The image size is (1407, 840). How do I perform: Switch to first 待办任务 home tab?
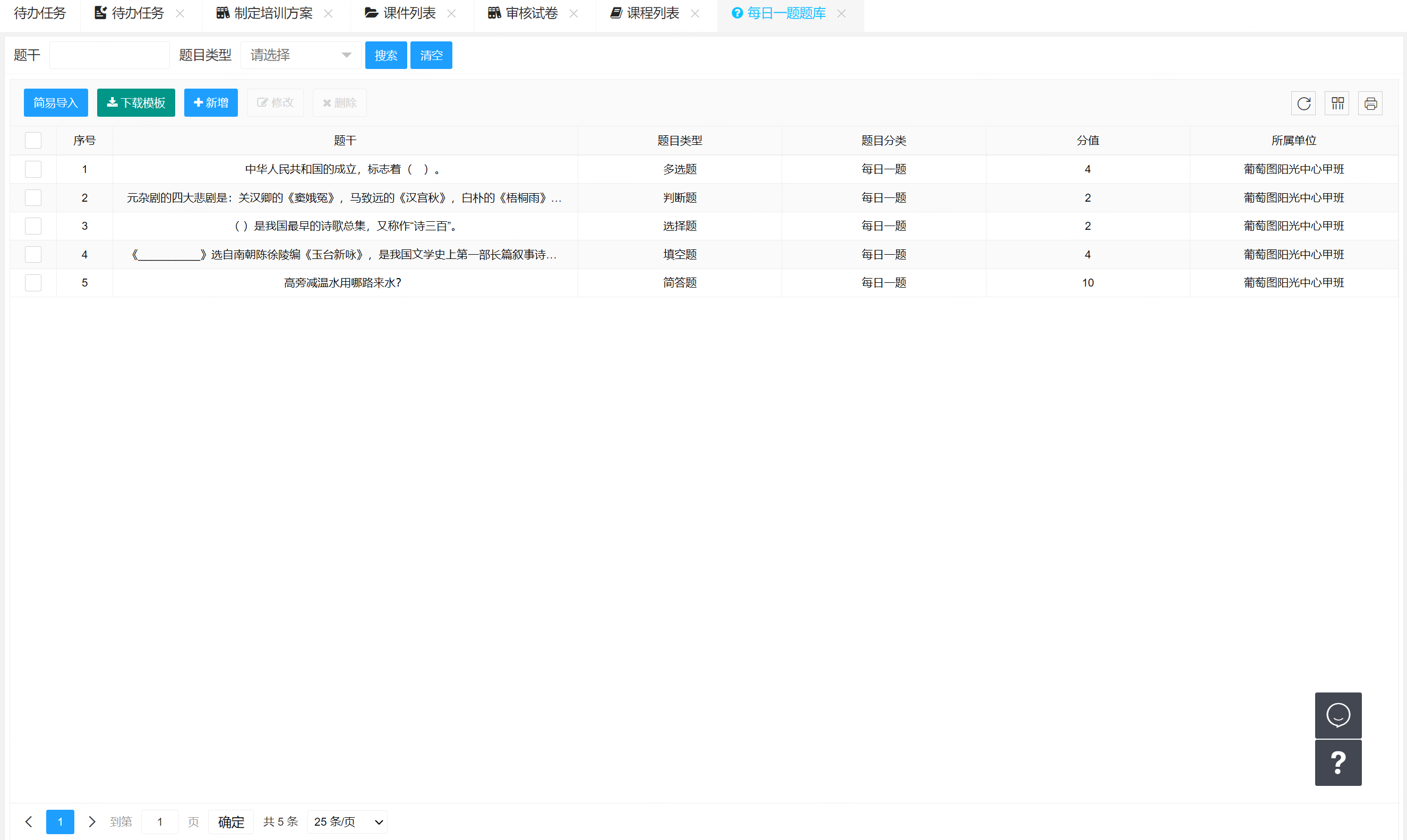click(40, 13)
